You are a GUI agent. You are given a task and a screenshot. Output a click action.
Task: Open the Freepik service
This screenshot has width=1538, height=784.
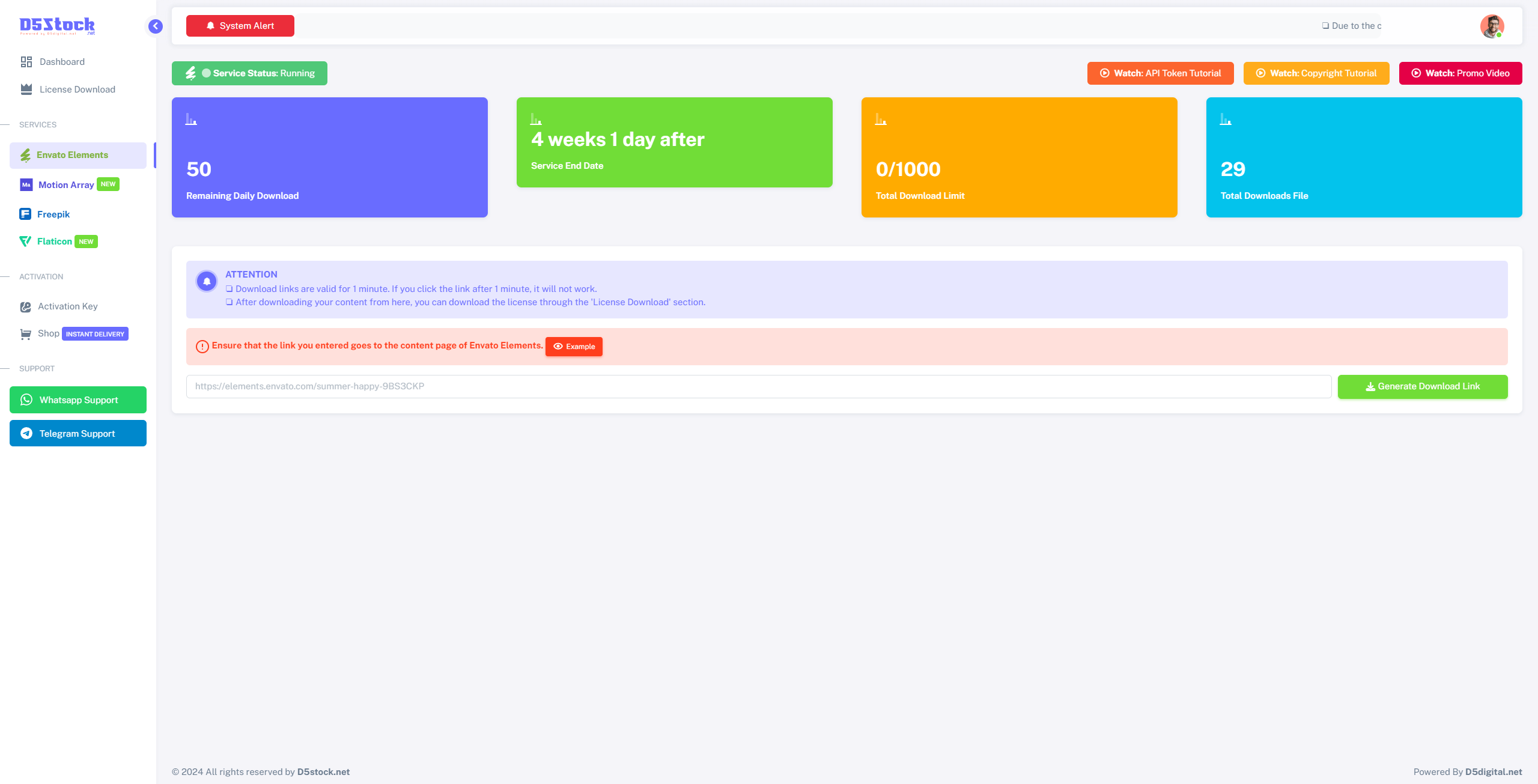point(53,214)
